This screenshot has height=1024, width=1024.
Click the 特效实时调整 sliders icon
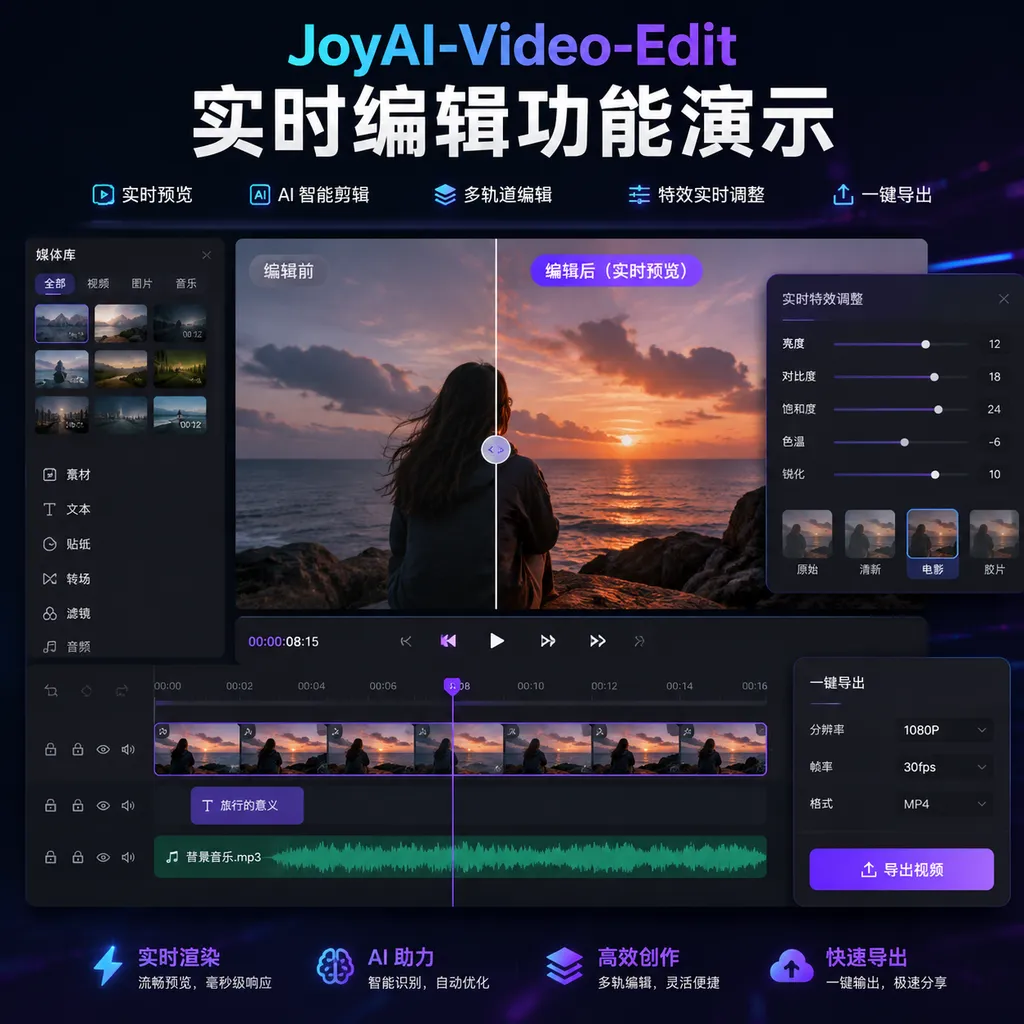(x=639, y=195)
